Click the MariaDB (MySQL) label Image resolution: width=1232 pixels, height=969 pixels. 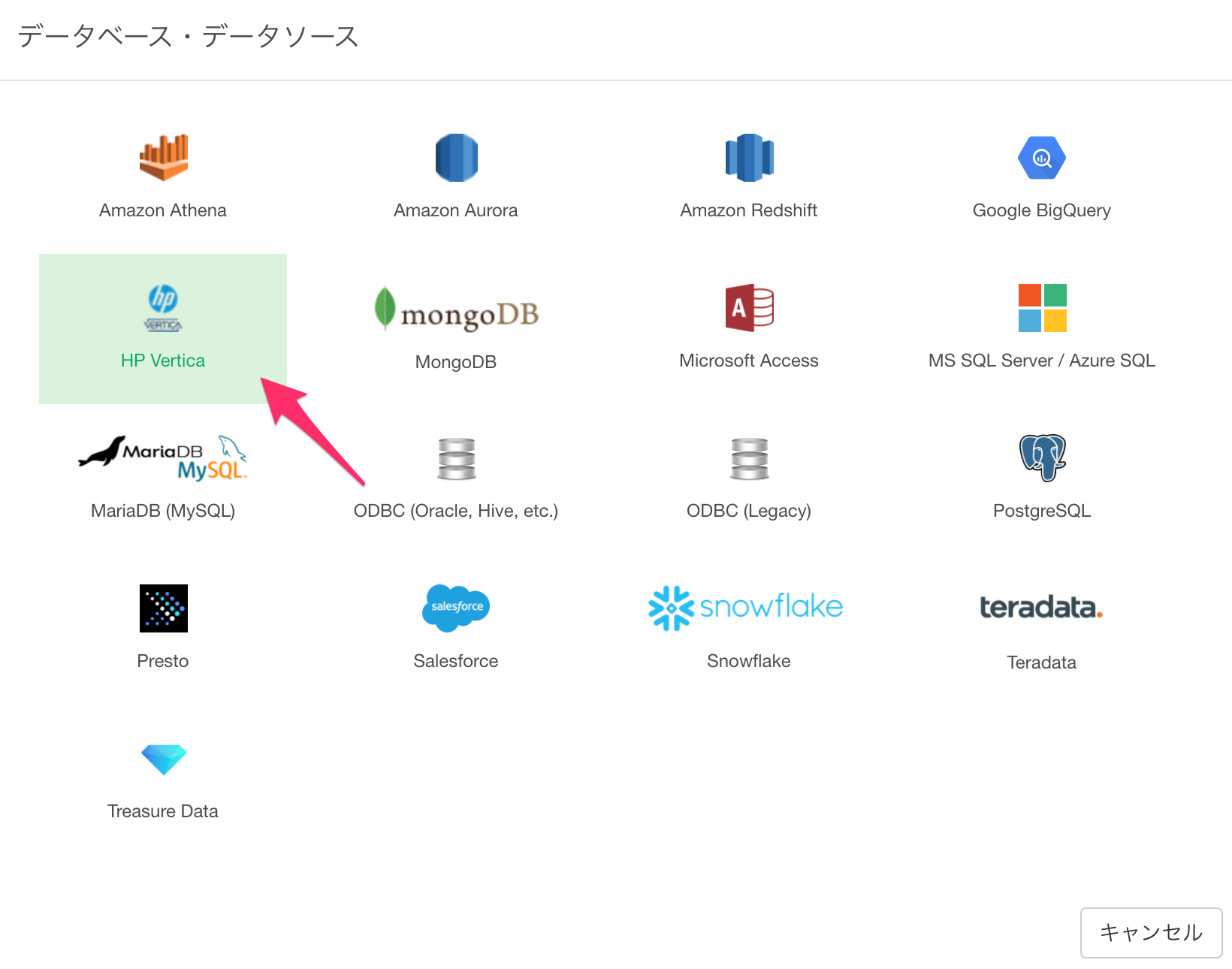(163, 511)
